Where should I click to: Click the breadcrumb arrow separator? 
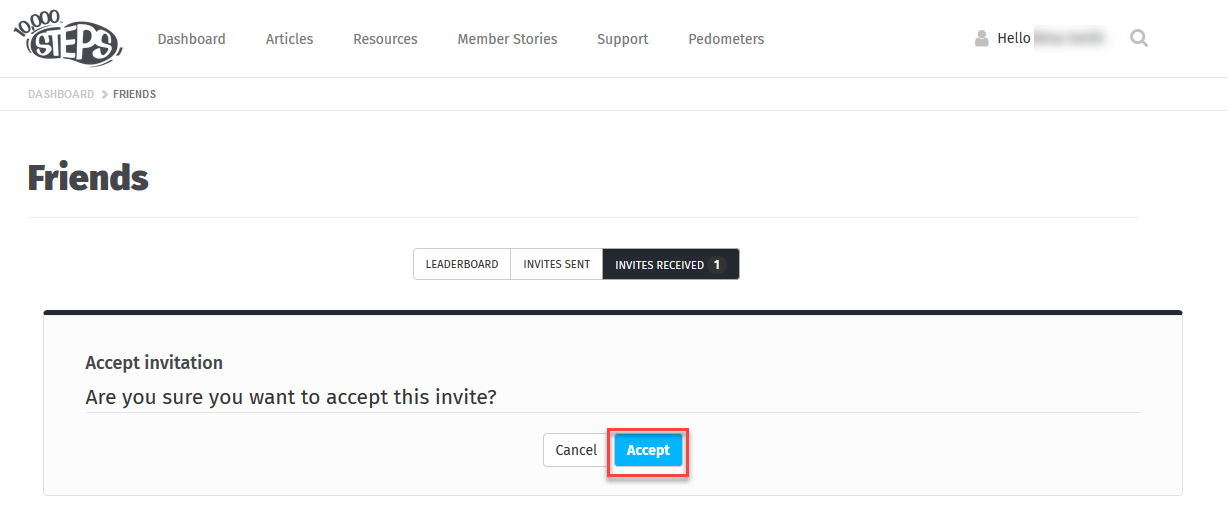pyautogui.click(x=104, y=94)
